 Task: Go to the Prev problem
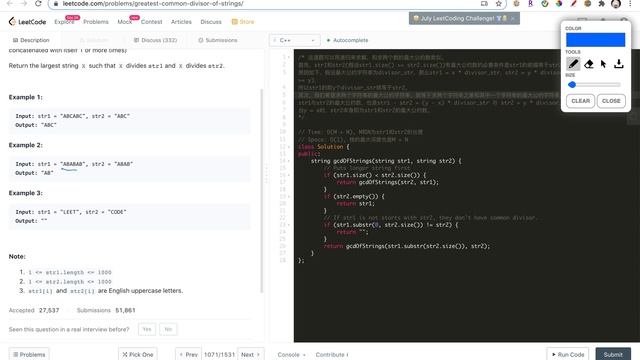pyautogui.click(x=189, y=354)
